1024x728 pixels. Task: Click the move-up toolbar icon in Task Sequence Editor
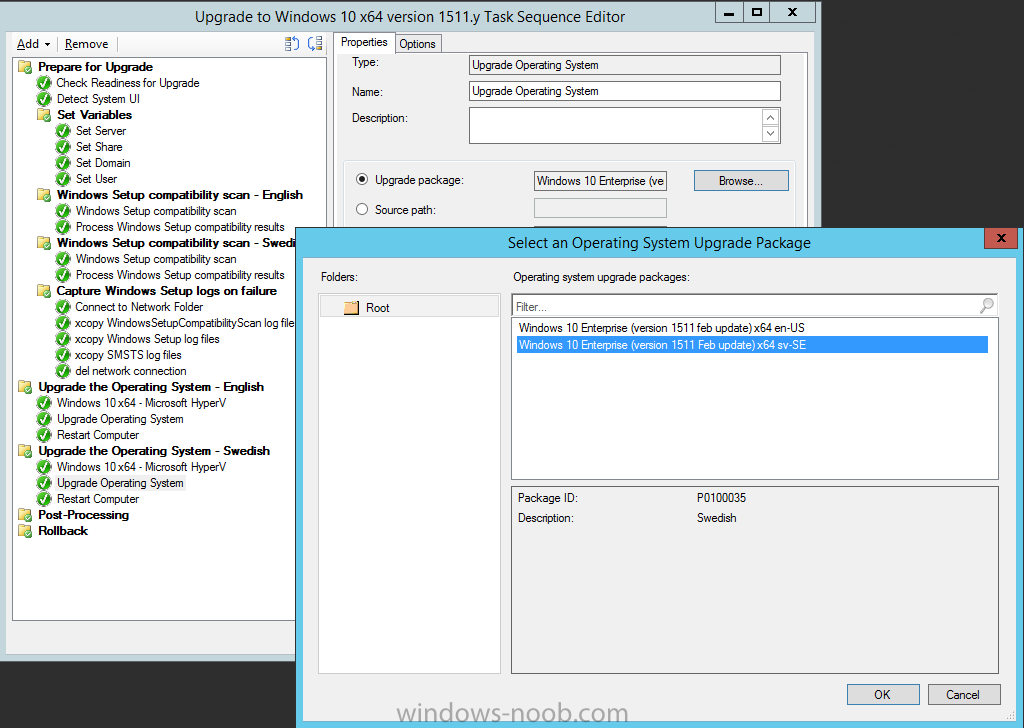pos(292,44)
